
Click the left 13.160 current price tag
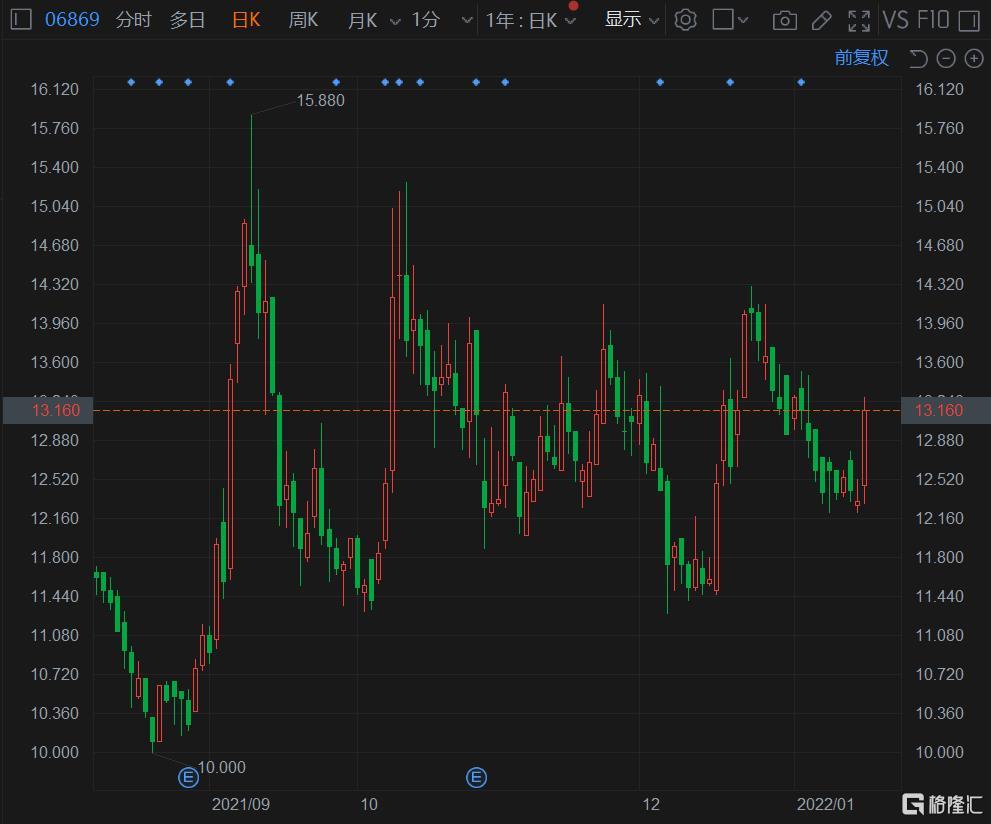[x=48, y=410]
